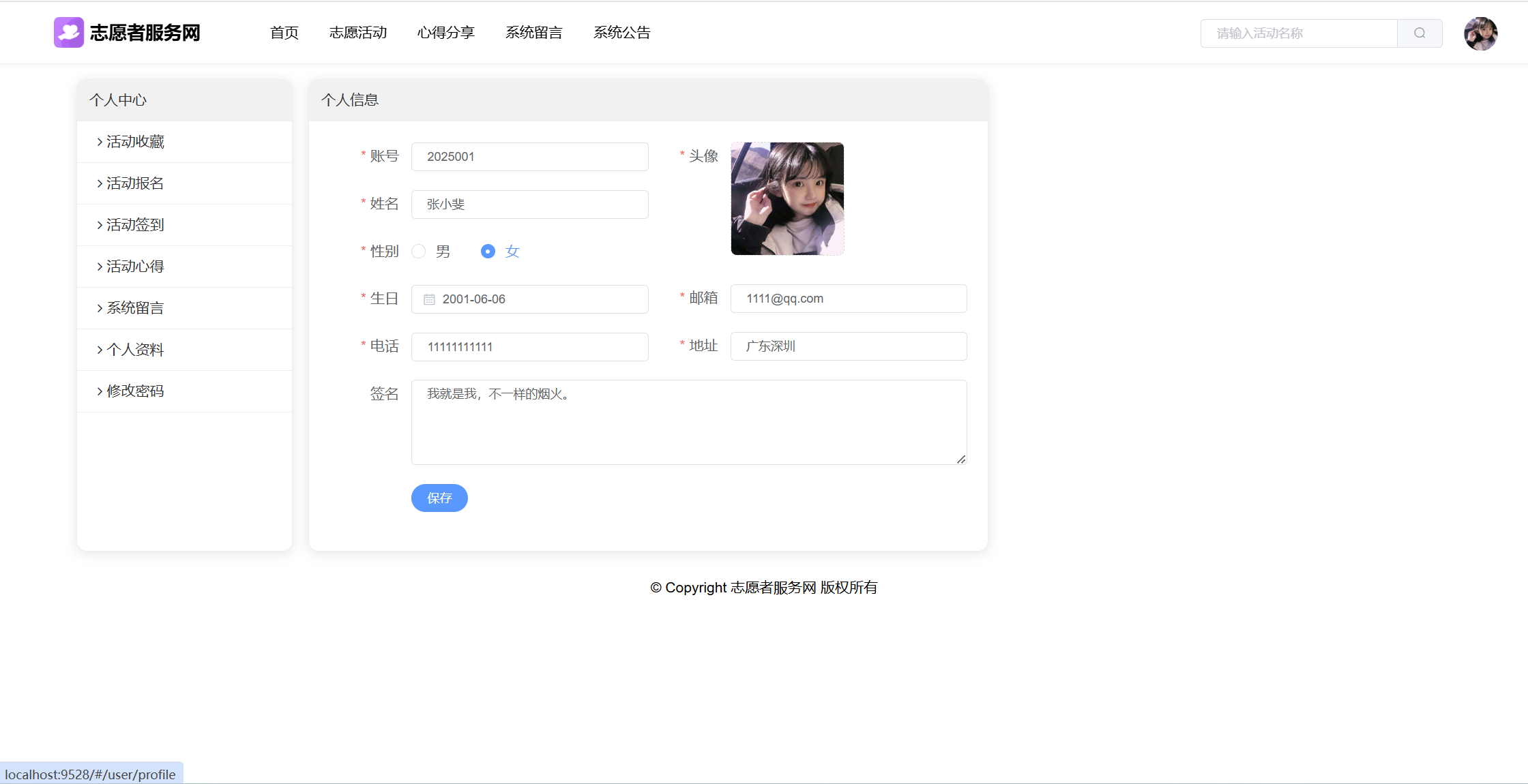This screenshot has width=1528, height=784.
Task: Go to 志愿活动 nav menu
Action: (358, 33)
